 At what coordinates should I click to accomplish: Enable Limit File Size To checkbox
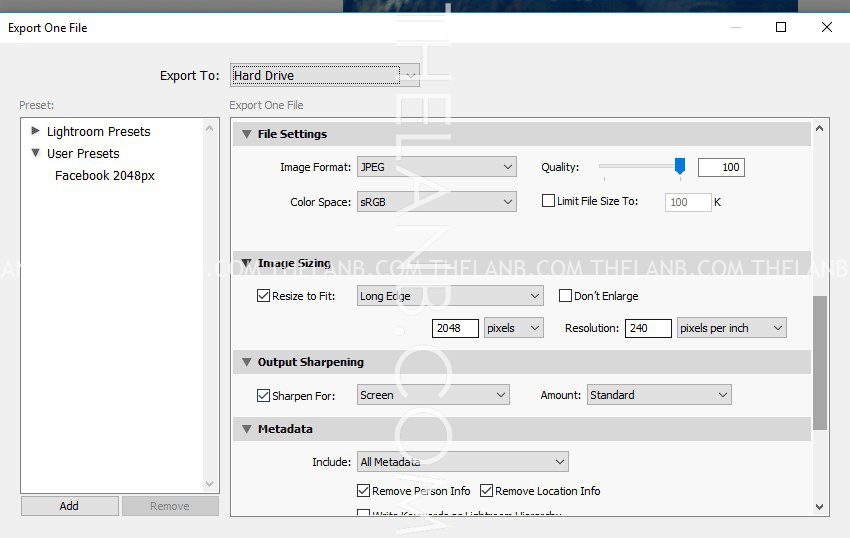548,201
